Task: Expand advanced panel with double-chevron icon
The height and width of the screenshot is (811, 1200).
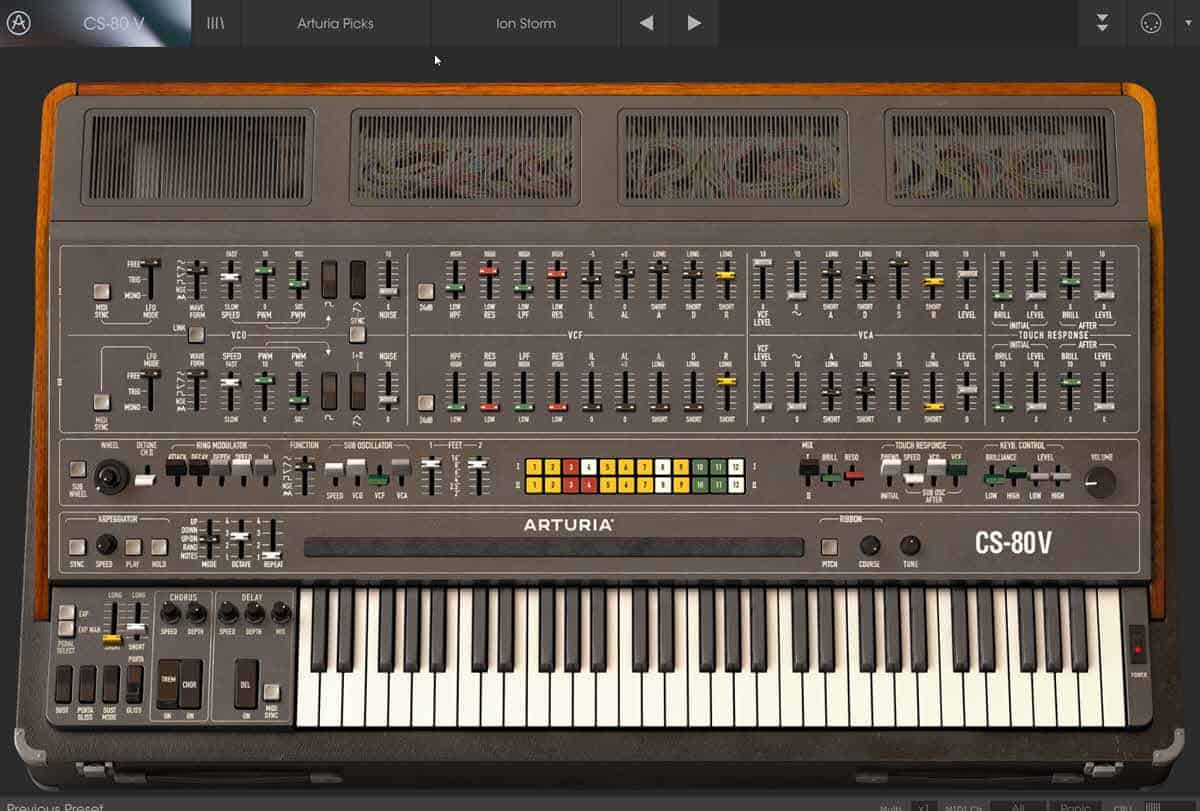Action: (1102, 23)
